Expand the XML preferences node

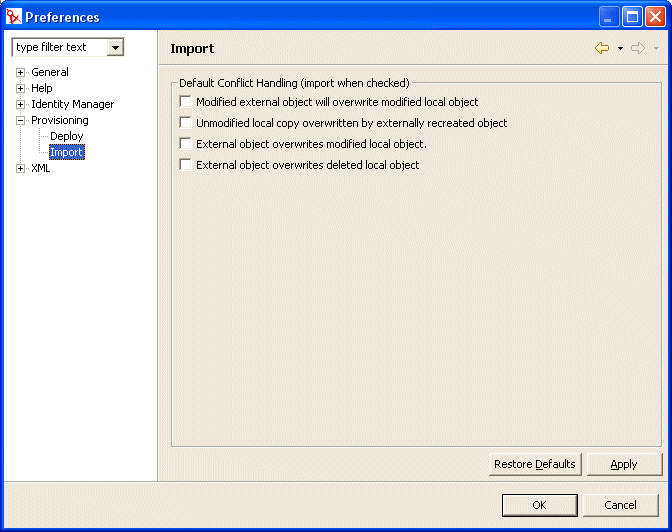(x=20, y=168)
